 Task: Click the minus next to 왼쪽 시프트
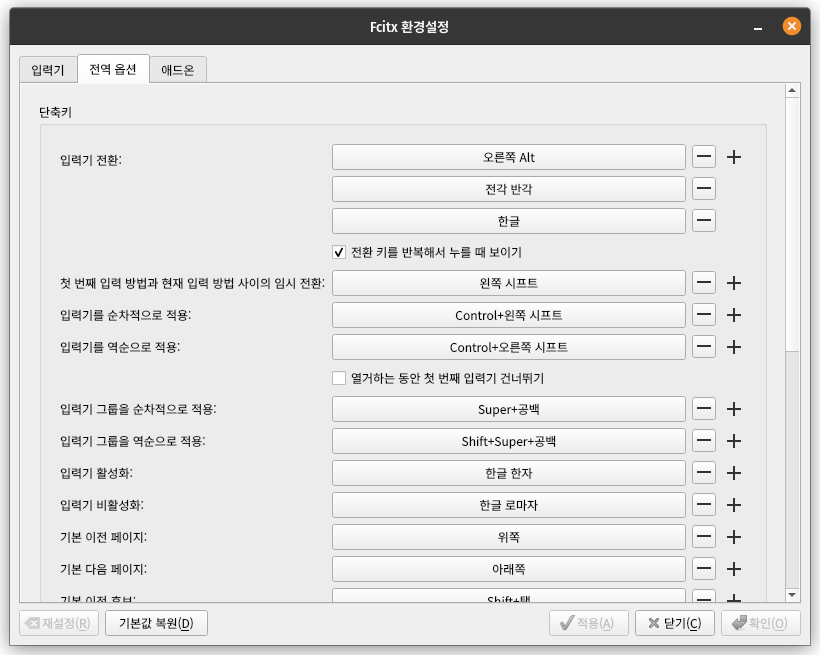703,283
